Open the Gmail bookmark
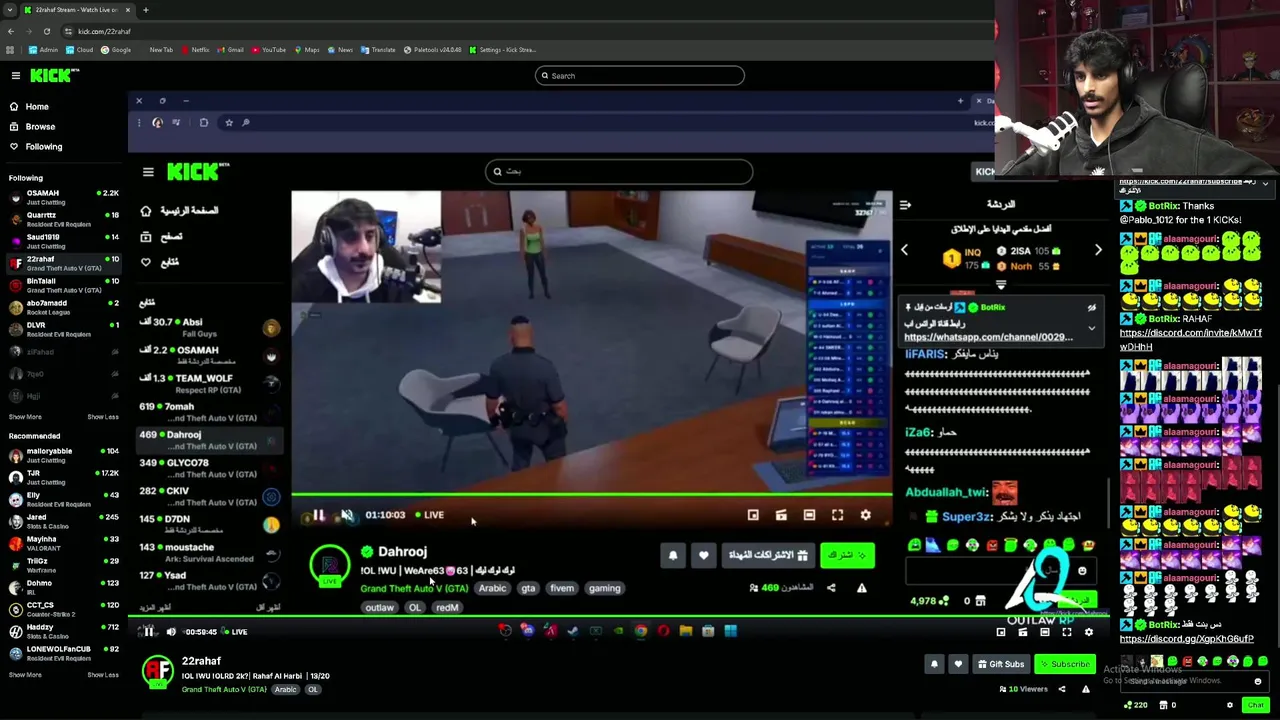 (x=231, y=50)
